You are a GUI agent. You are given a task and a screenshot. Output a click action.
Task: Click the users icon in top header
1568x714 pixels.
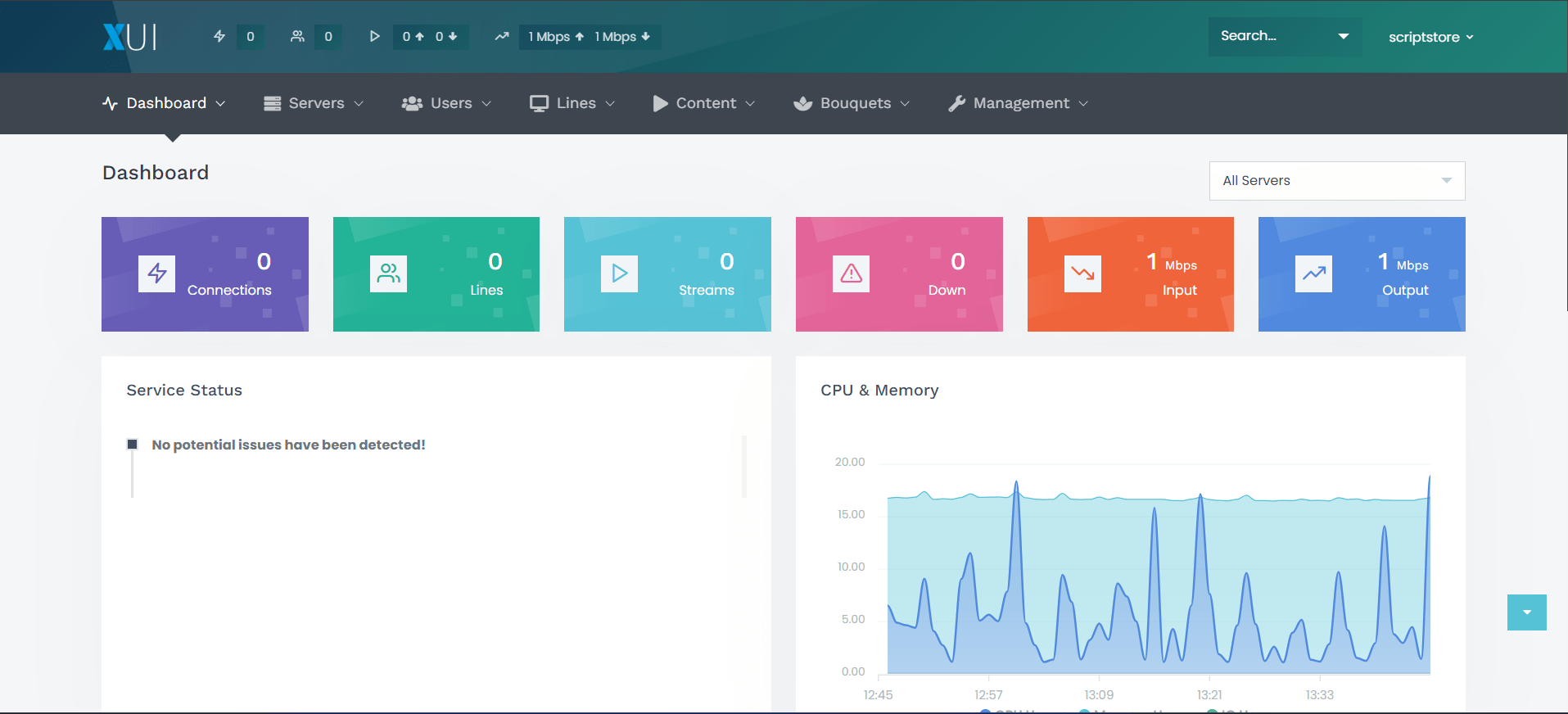297,36
